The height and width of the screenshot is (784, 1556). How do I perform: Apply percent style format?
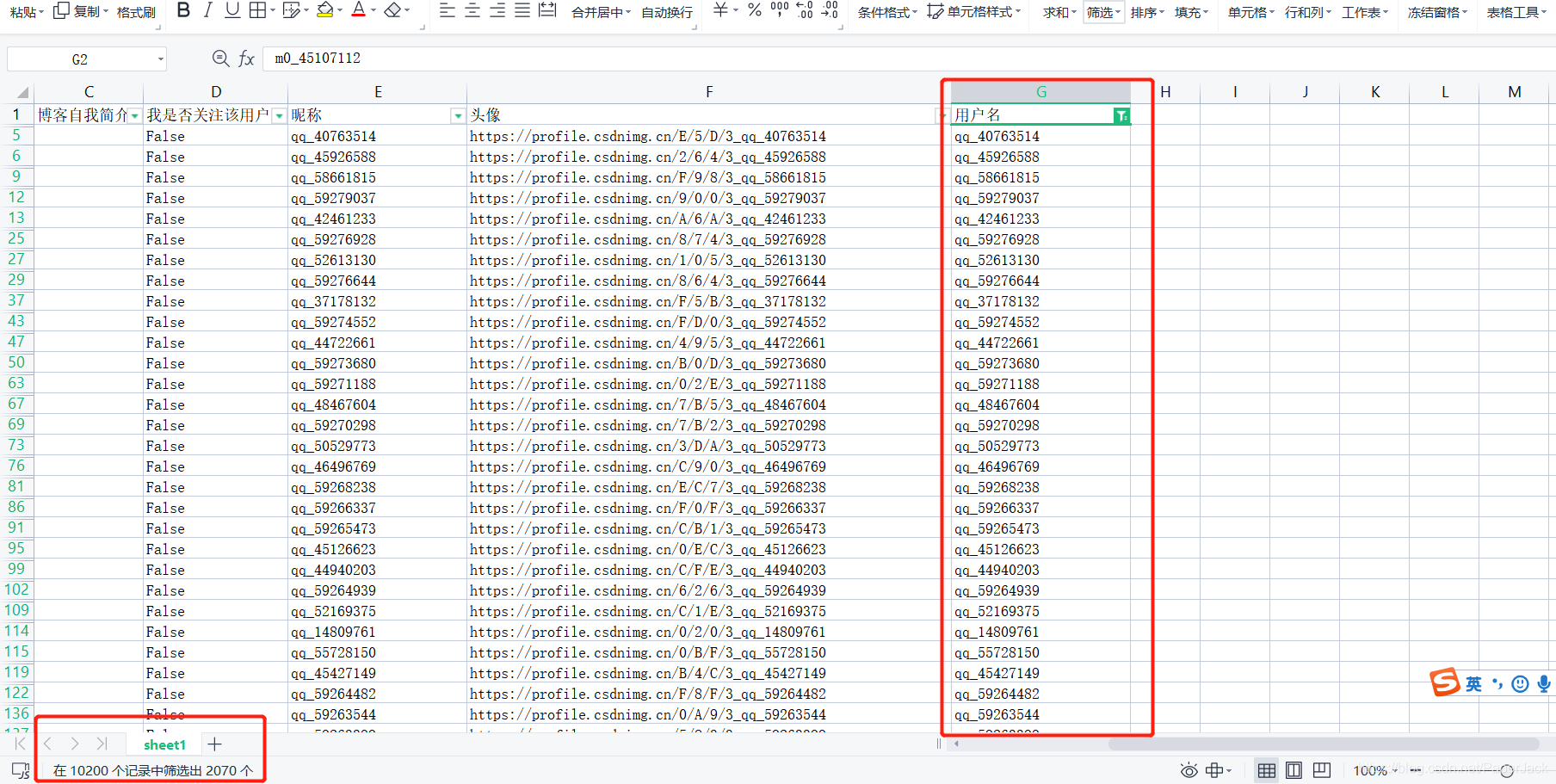point(755,10)
